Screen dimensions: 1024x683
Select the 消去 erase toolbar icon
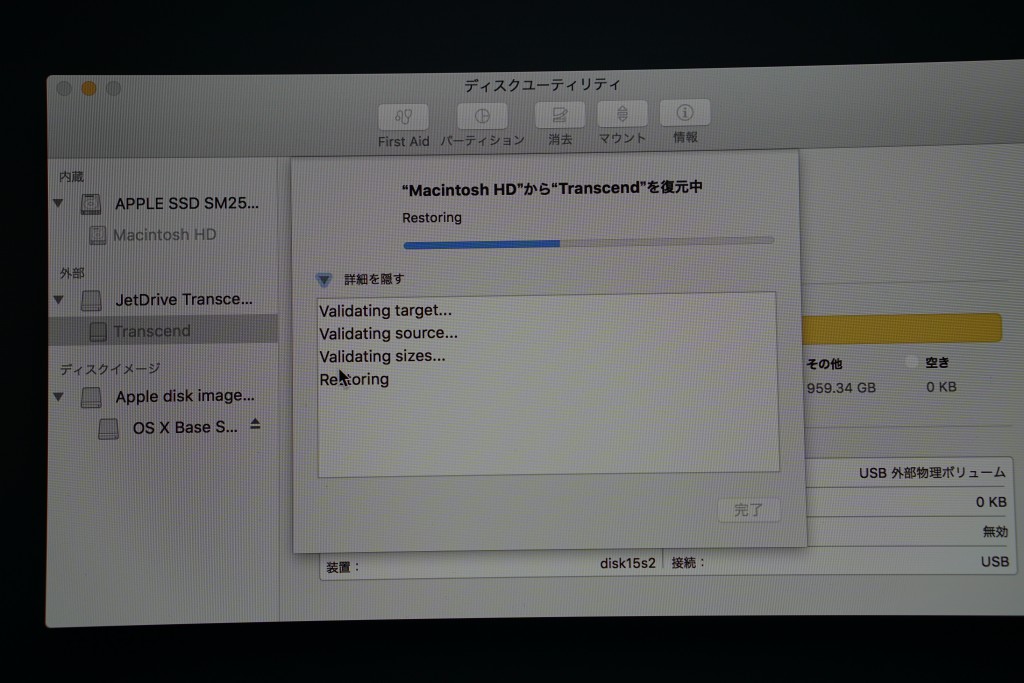point(560,115)
